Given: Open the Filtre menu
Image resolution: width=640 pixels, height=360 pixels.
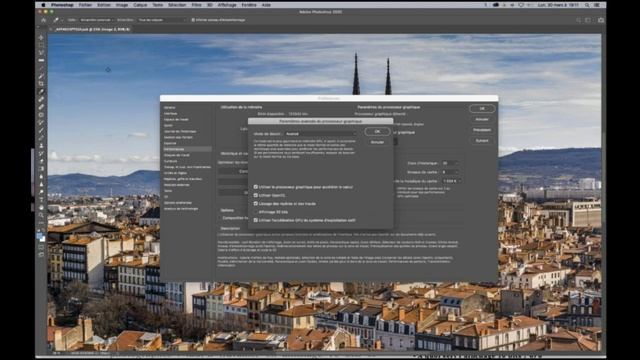Looking at the screenshot, I should coord(196,5).
